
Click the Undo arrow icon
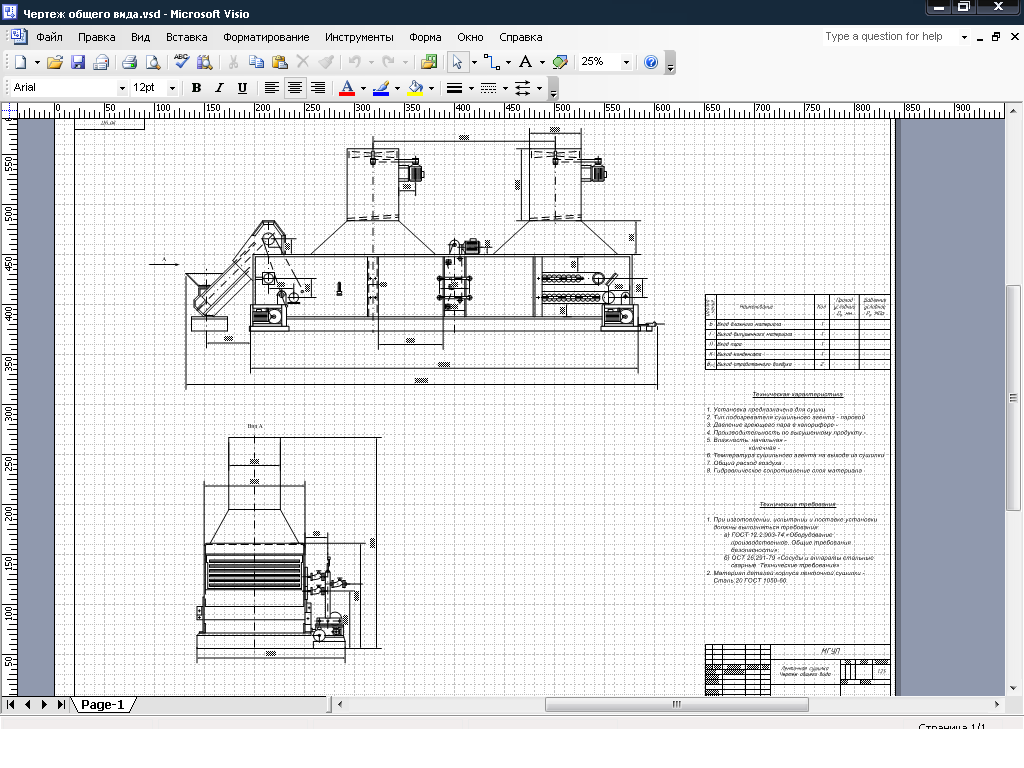tap(355, 62)
